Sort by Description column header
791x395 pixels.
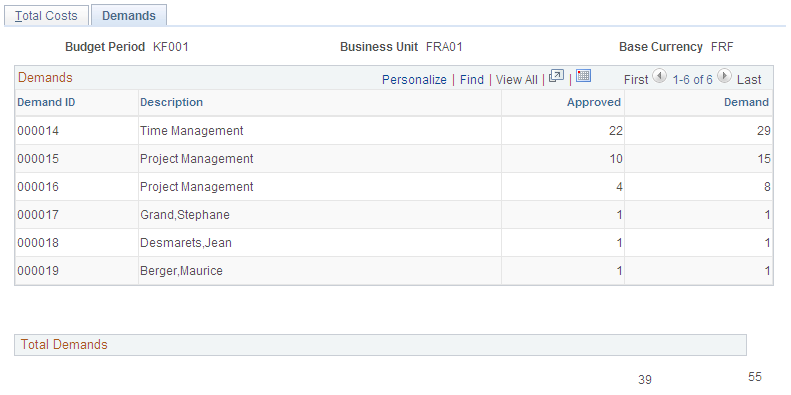click(172, 102)
